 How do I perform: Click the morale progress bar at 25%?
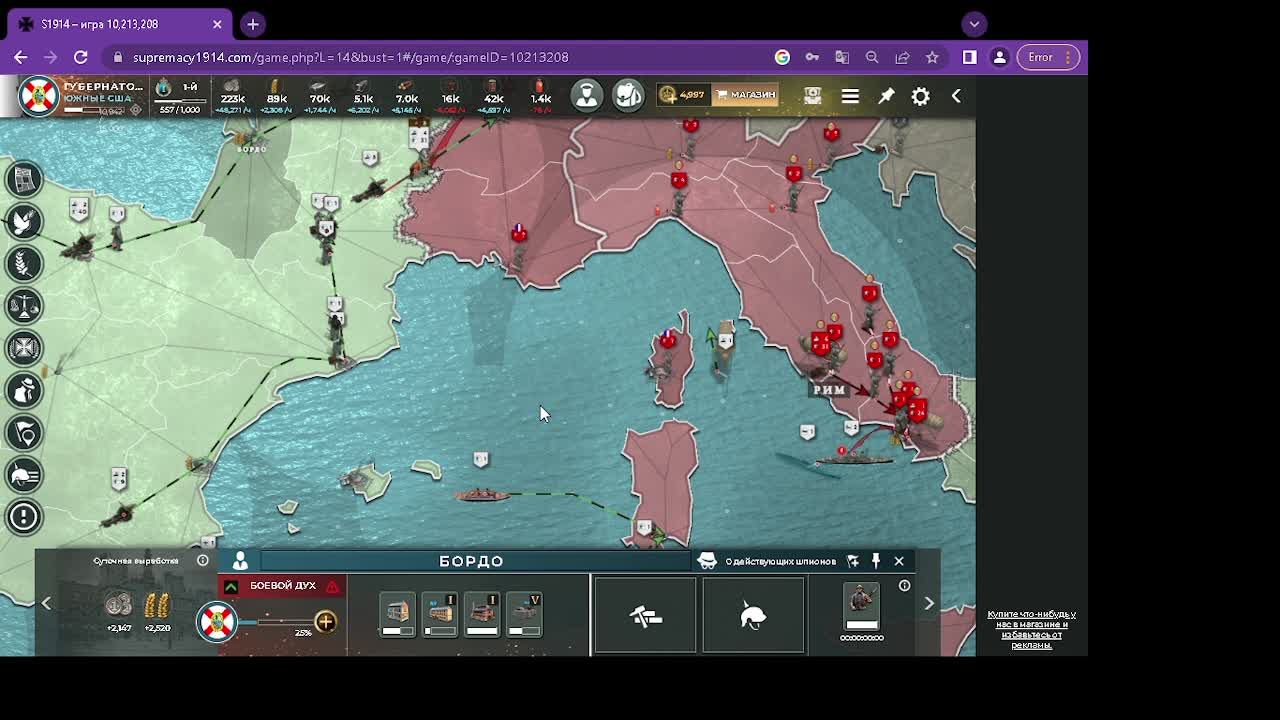coord(275,623)
